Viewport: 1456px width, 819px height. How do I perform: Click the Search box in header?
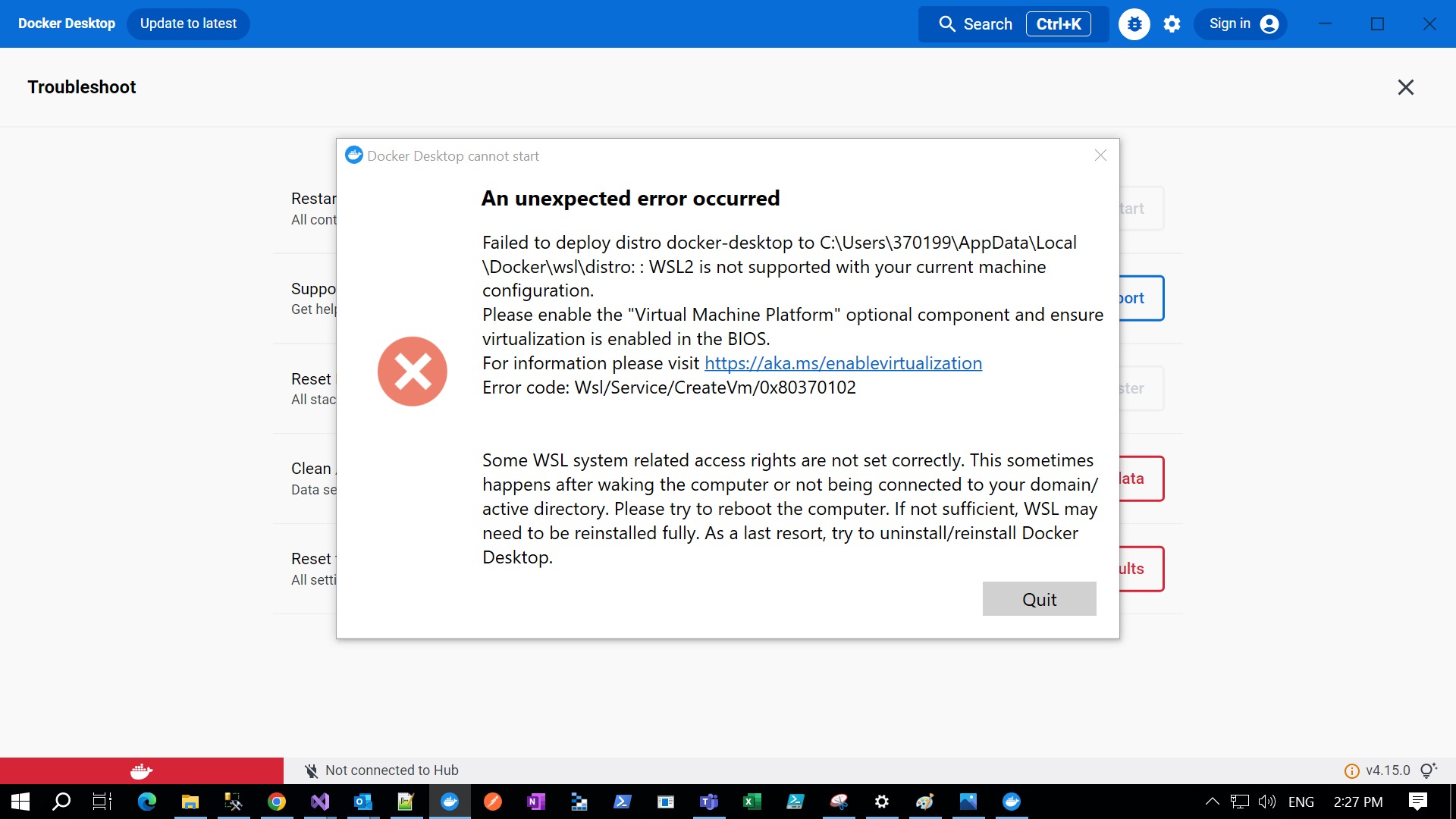(x=1013, y=24)
